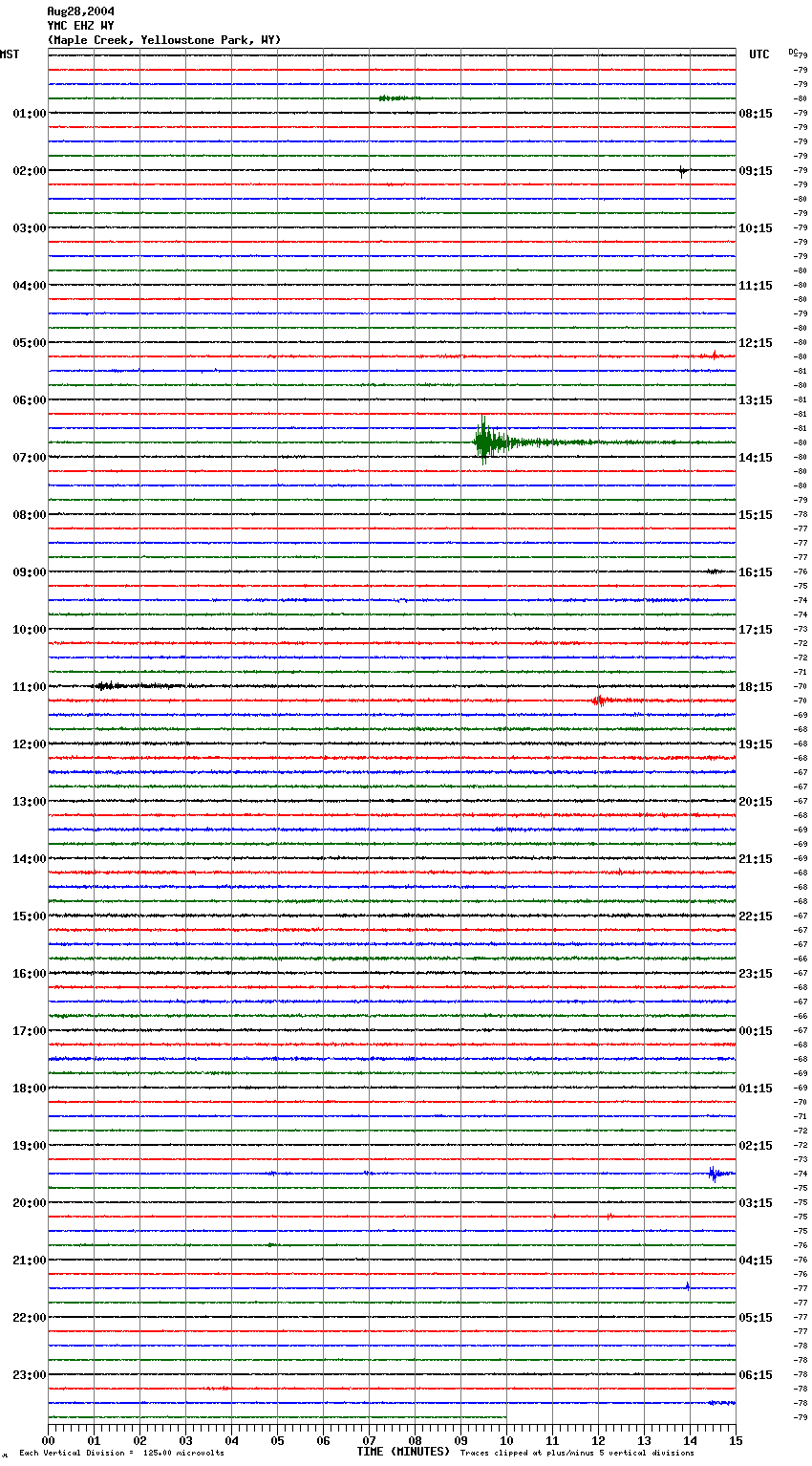Click minute 12 on the bottom axis
The height and width of the screenshot is (1466, 812).
point(598,1440)
